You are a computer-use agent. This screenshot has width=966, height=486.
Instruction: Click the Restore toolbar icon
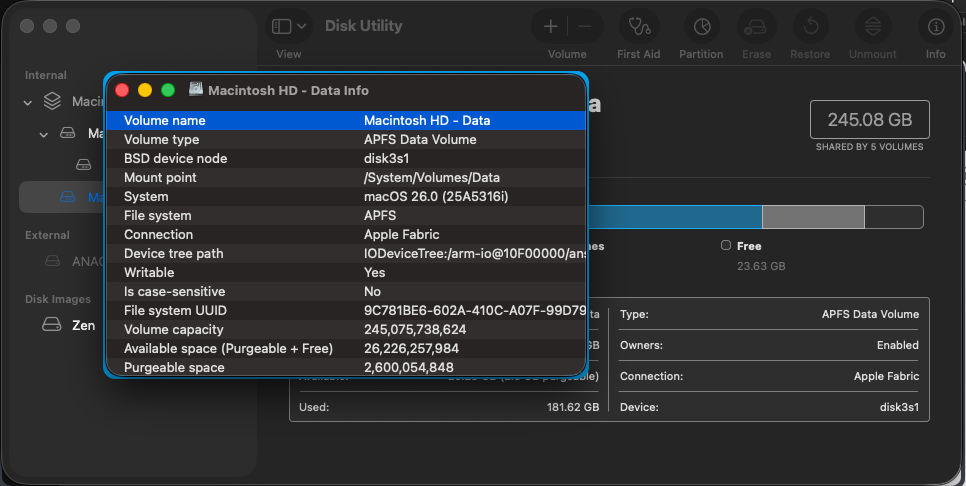pyautogui.click(x=810, y=26)
